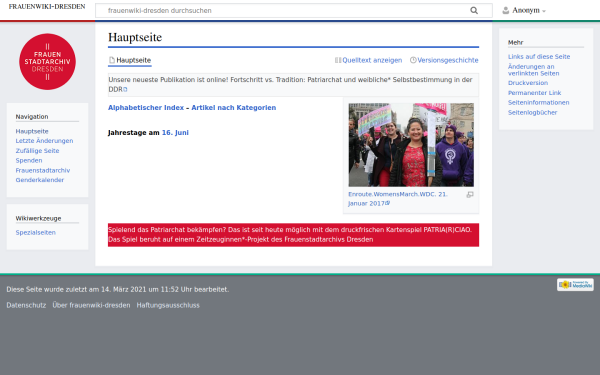The width and height of the screenshot is (600, 375).
Task: Click FRAUENWIKI-DRESDEN site title
Action: point(47,7)
